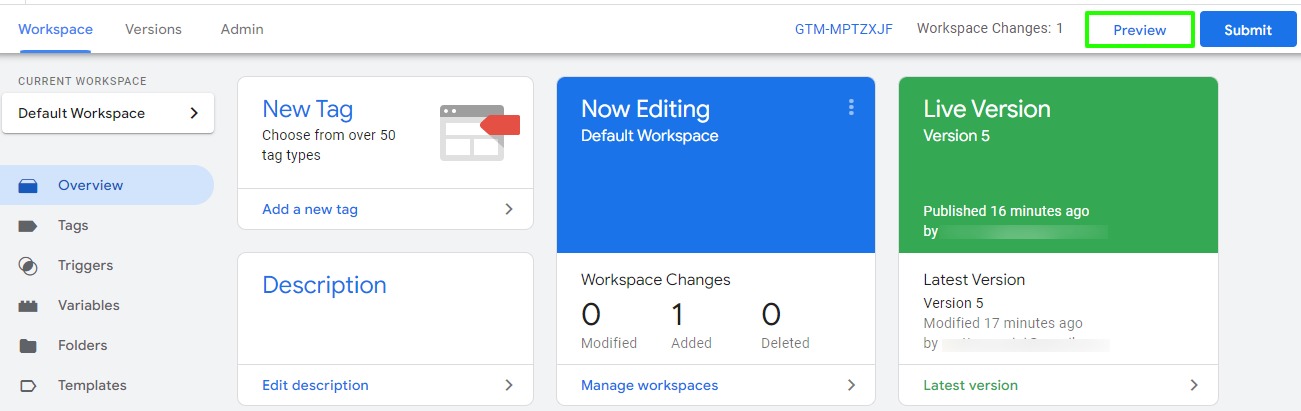Click Workspace Changes: 1 in header

click(990, 29)
